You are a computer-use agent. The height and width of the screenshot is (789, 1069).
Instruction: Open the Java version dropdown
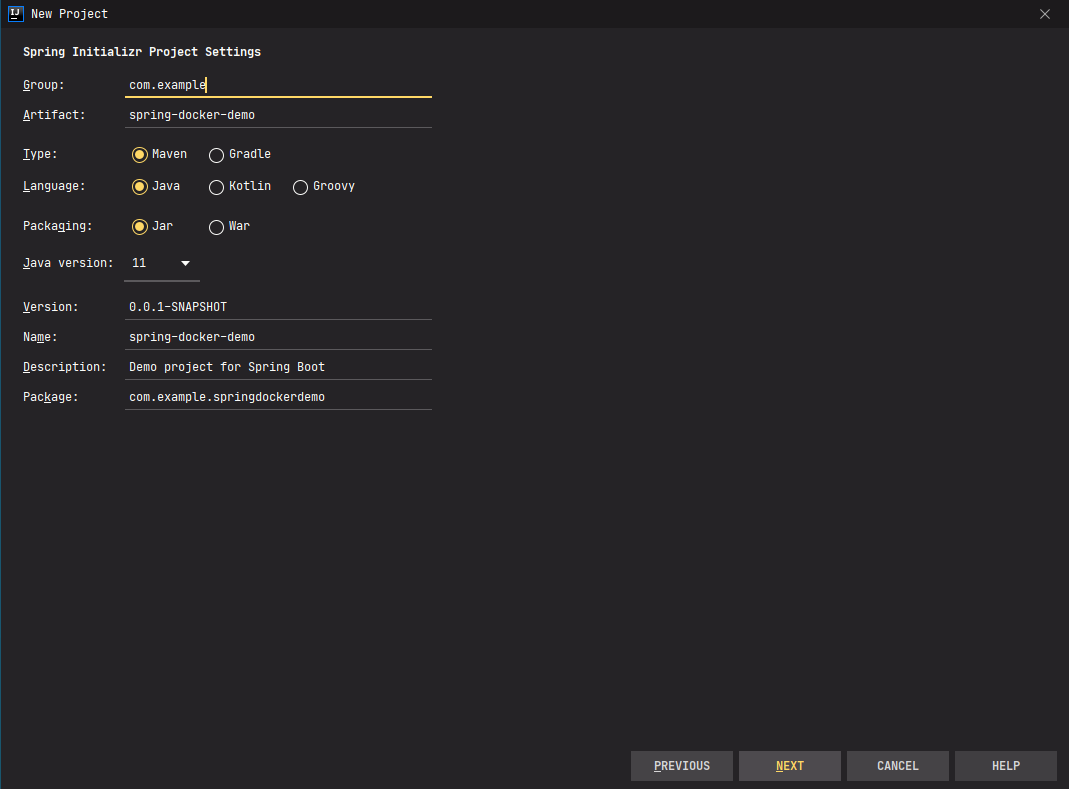tap(162, 263)
